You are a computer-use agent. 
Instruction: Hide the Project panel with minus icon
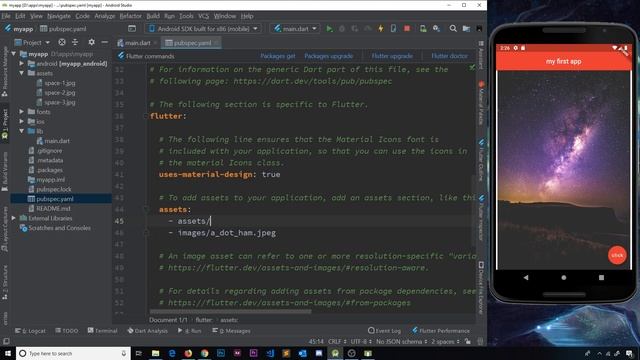[104, 42]
